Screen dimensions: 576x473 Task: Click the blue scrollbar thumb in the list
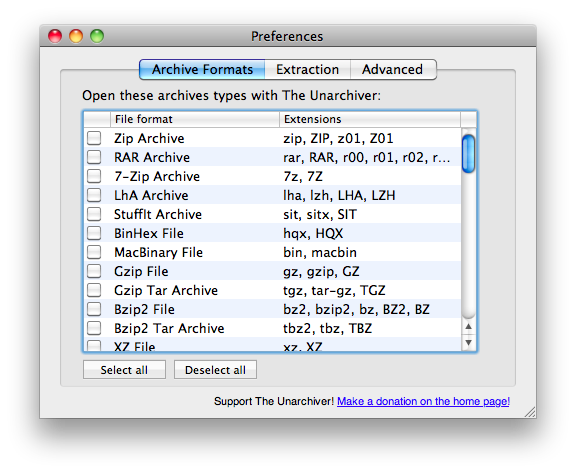point(468,154)
